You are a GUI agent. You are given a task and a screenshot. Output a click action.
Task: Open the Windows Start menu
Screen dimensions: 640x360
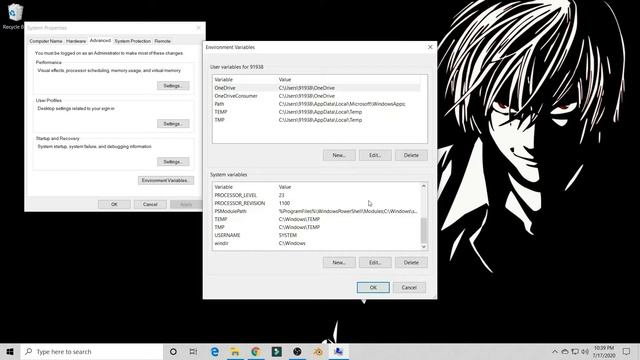coord(10,351)
